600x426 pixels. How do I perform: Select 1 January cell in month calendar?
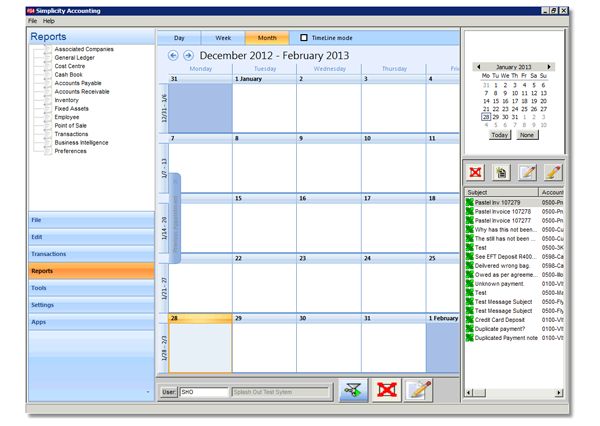coord(264,103)
